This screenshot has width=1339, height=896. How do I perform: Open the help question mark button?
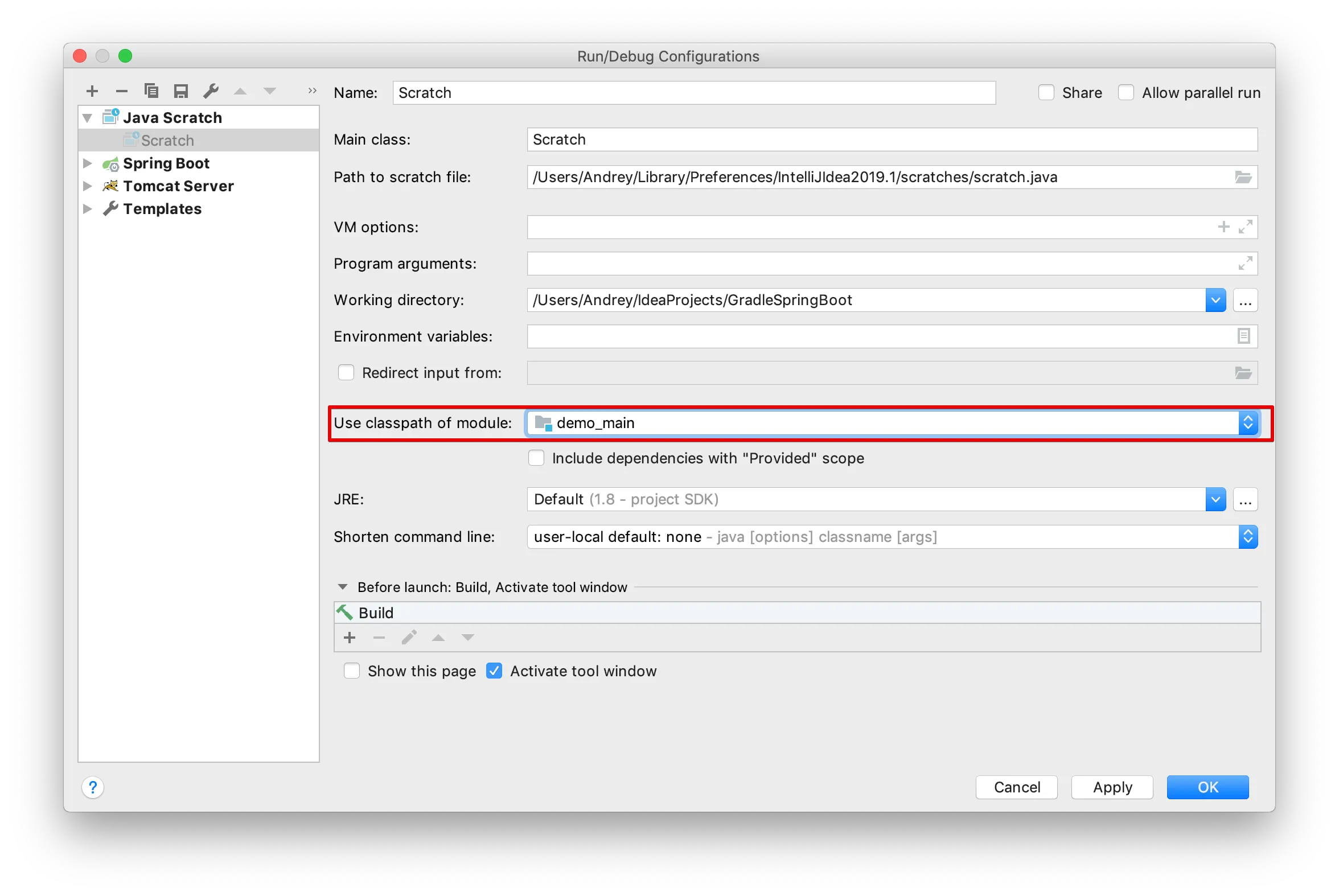[93, 787]
